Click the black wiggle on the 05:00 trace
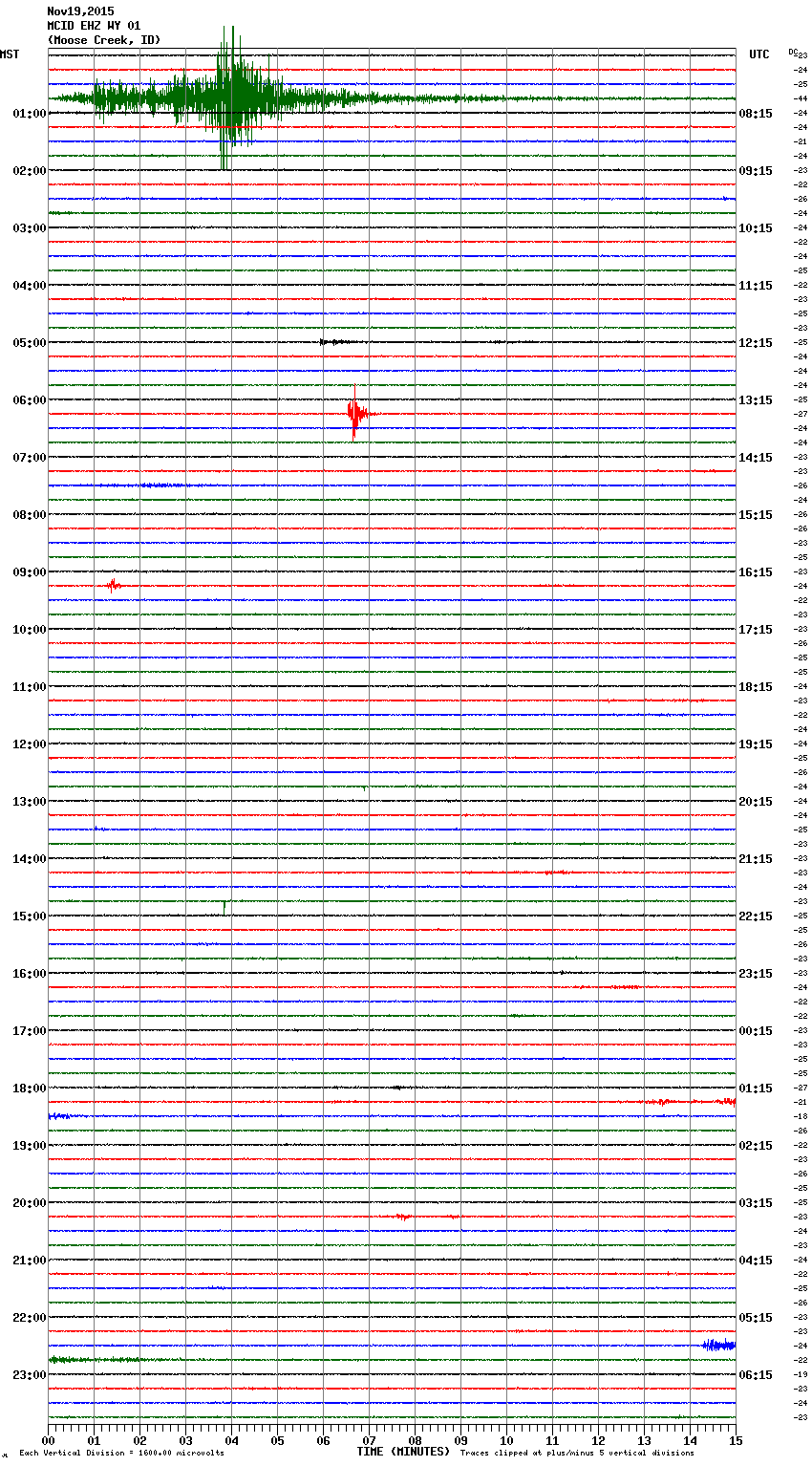812x1466 pixels. (336, 342)
